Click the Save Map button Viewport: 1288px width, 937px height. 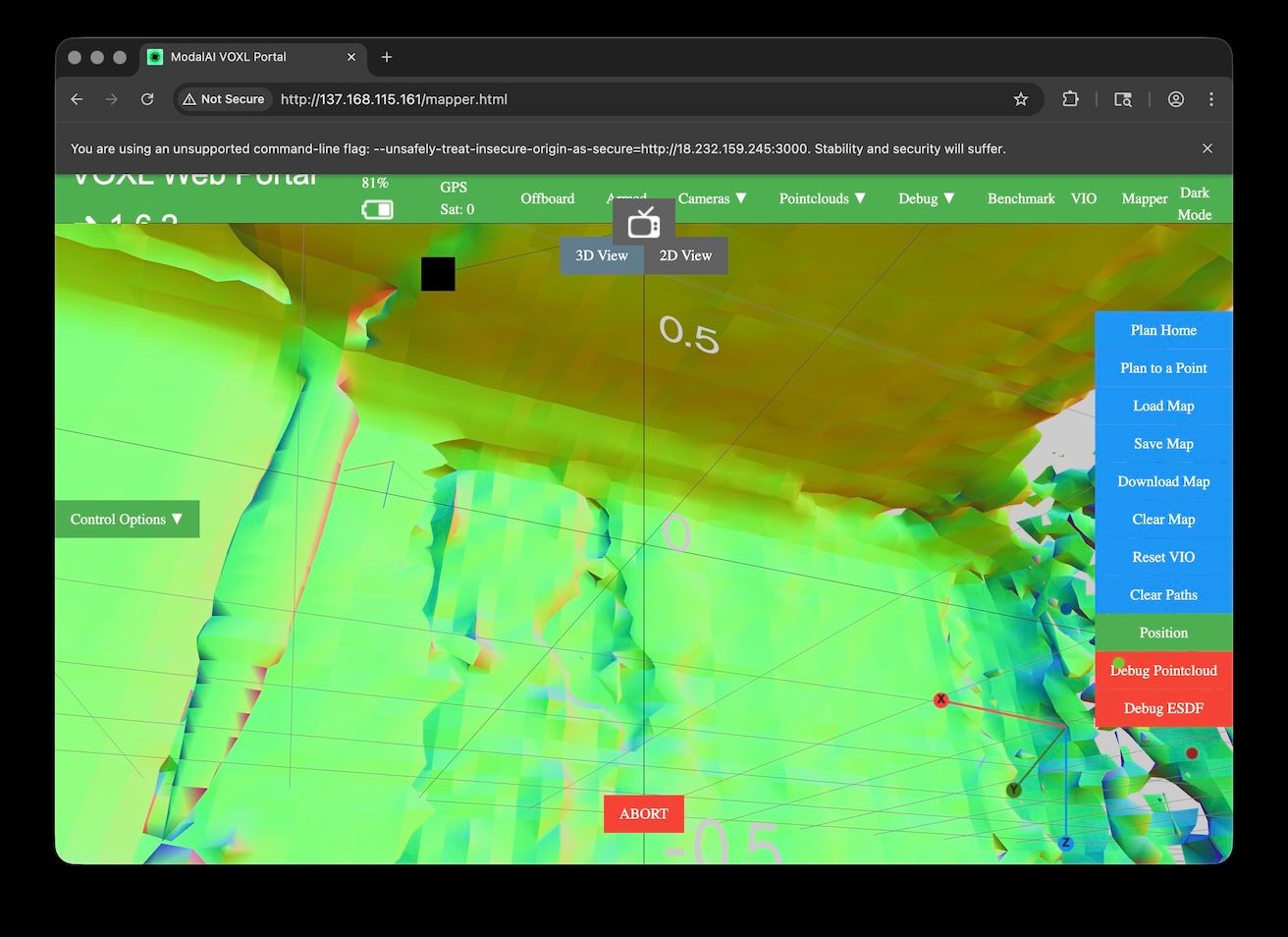[x=1163, y=444]
